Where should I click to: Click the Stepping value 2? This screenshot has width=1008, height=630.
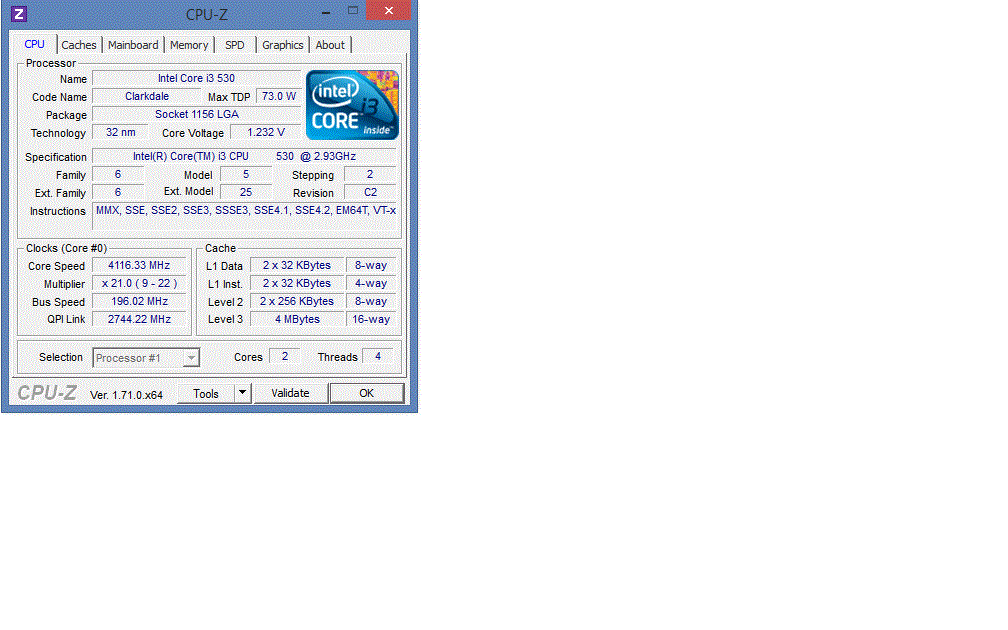(x=370, y=174)
